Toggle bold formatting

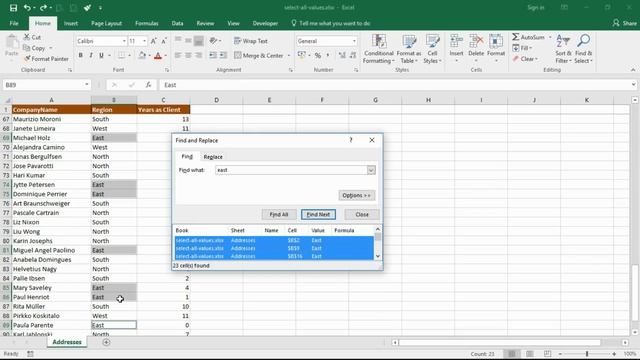click(x=80, y=55)
